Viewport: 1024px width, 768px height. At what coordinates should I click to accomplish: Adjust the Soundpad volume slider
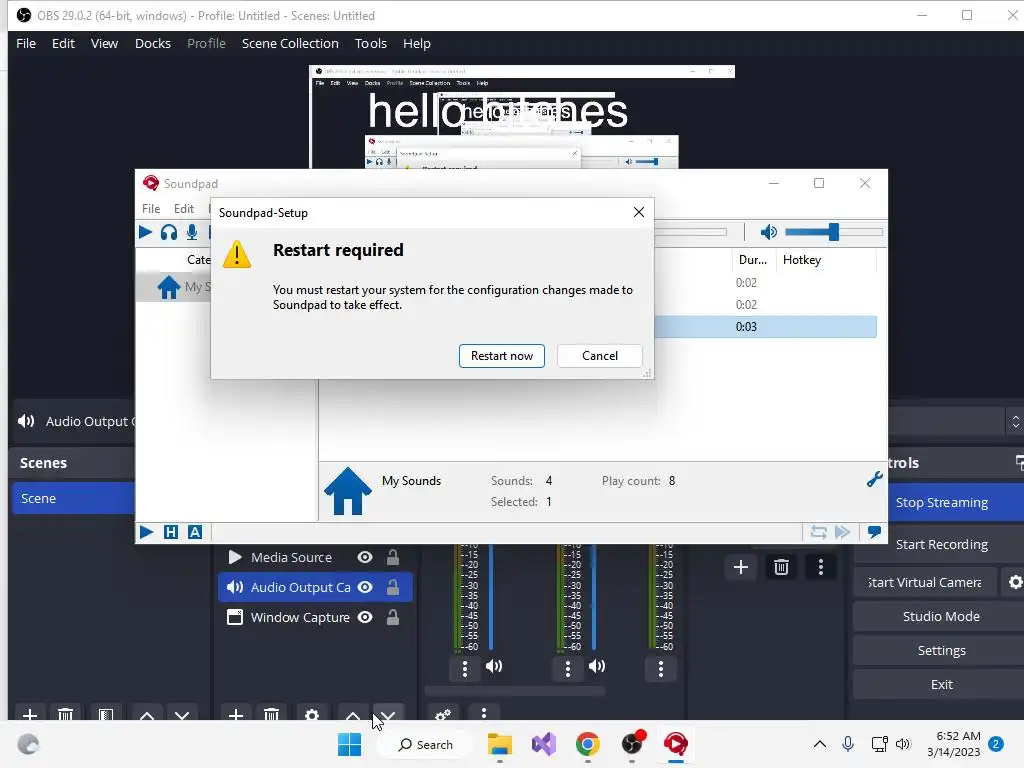pyautogui.click(x=834, y=232)
